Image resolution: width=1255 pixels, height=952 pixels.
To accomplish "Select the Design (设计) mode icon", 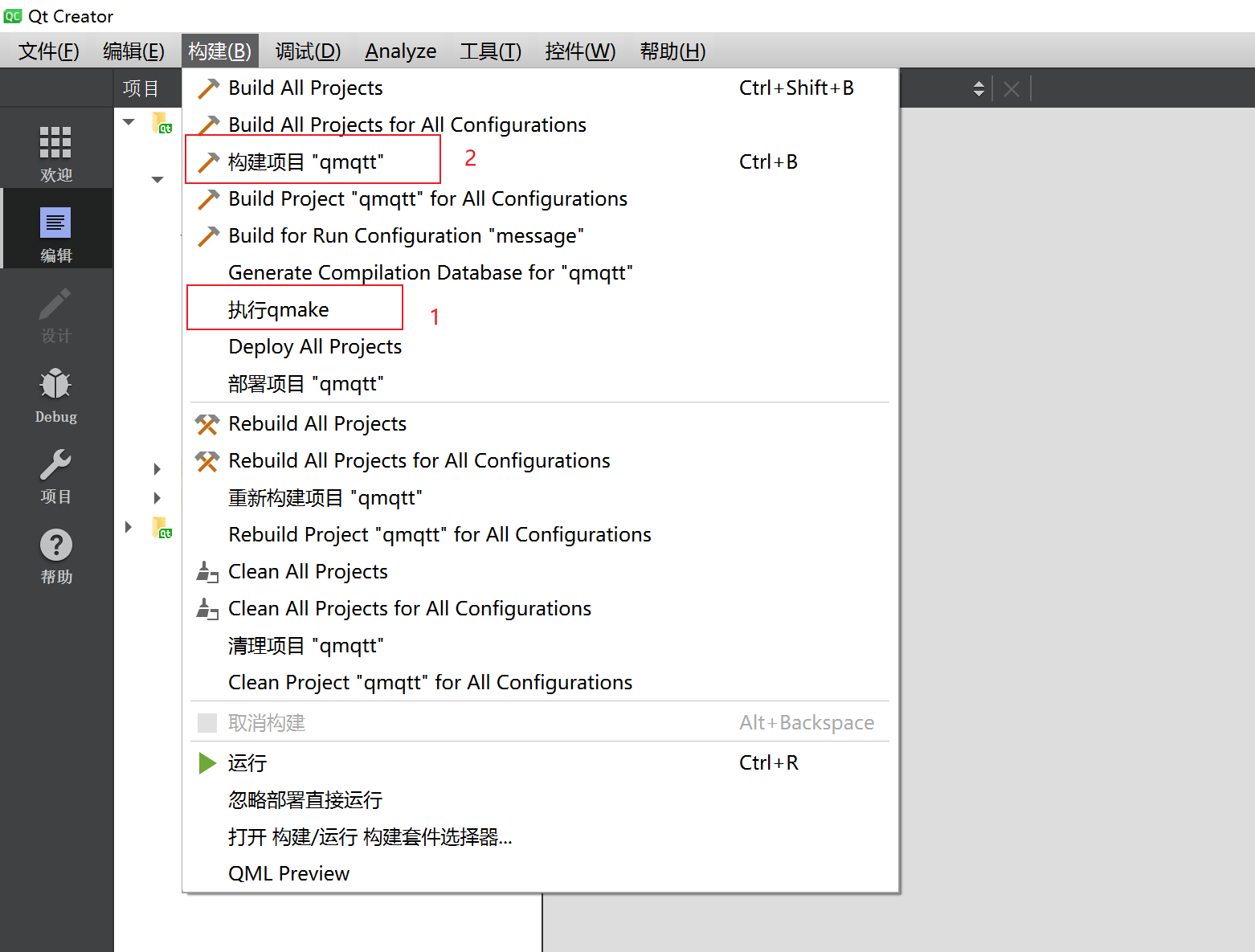I will [55, 313].
